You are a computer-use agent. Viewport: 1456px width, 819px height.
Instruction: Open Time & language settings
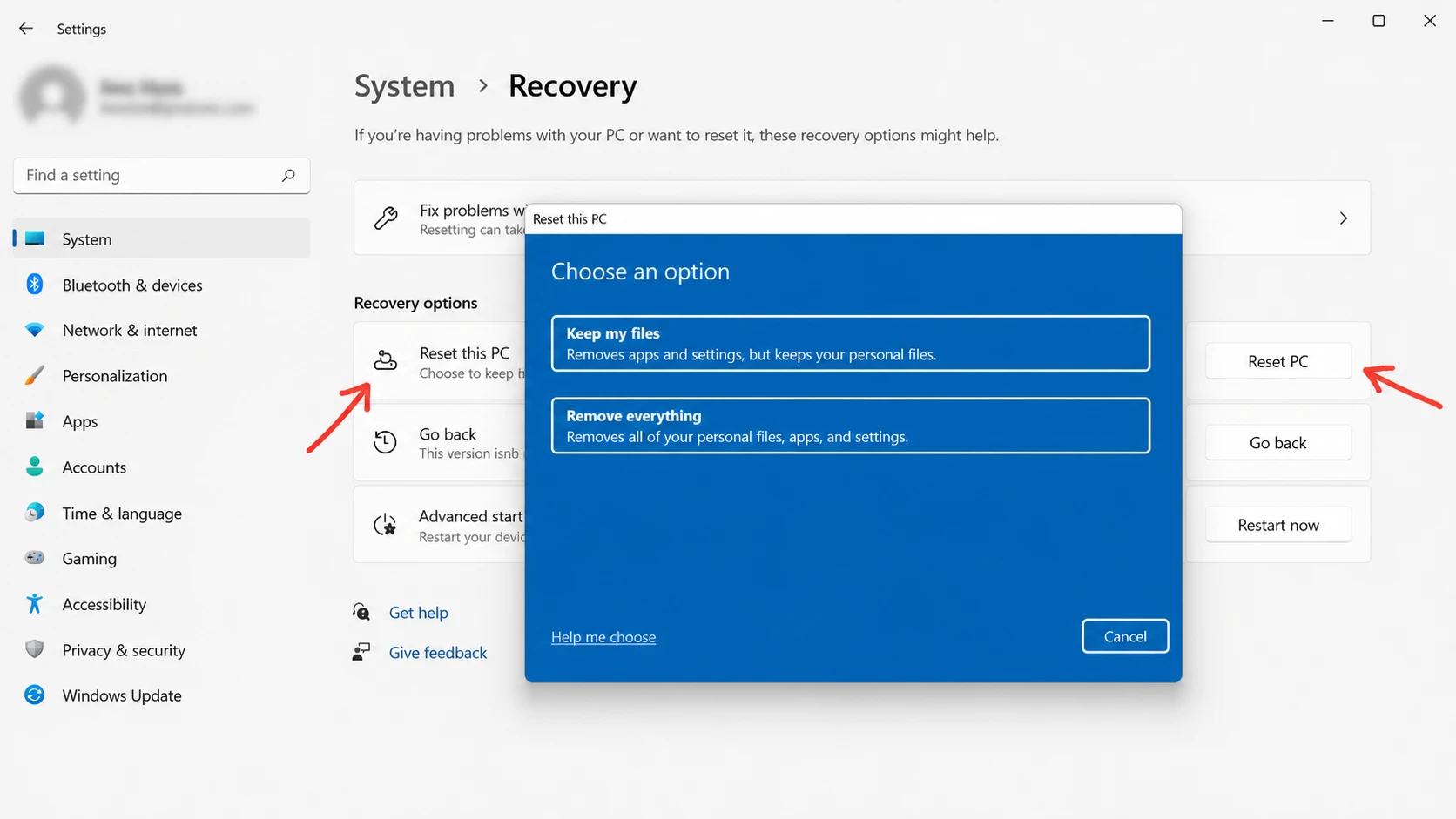click(x=162, y=514)
